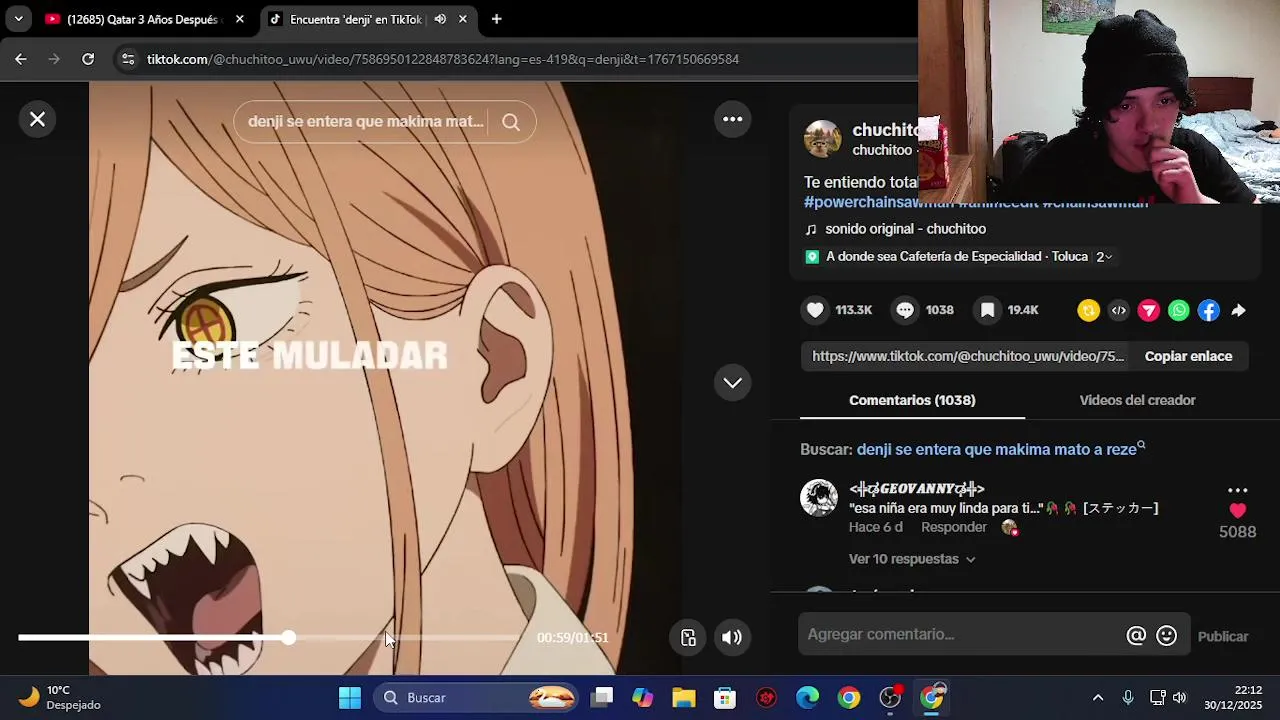Mute the TikTok tab via its speaker icon
The height and width of the screenshot is (720, 1280).
440,19
